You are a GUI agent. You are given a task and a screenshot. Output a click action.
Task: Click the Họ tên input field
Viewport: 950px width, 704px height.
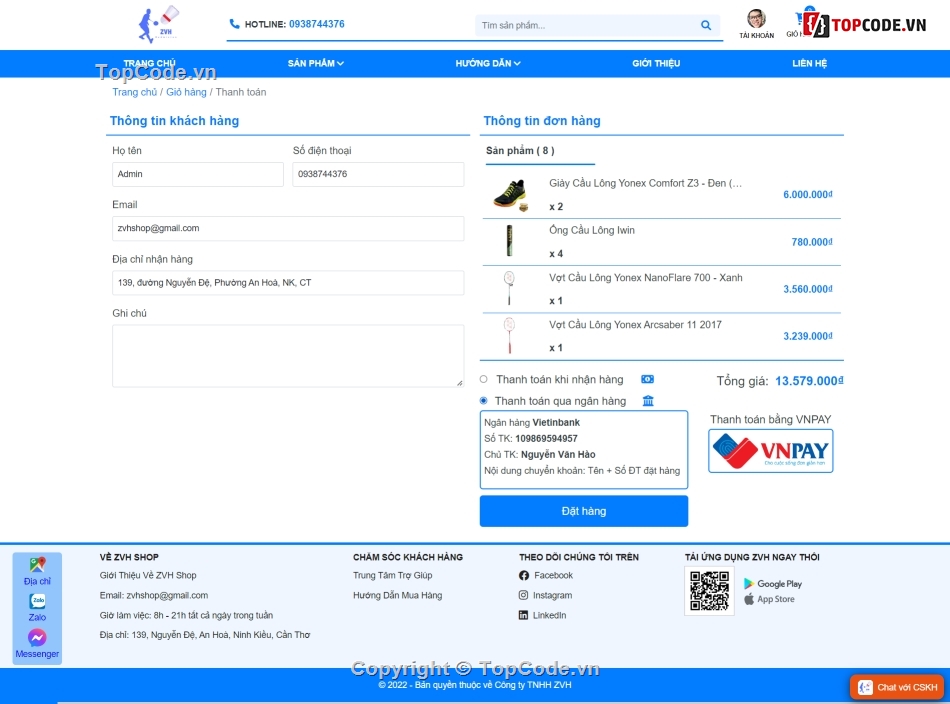pyautogui.click(x=198, y=174)
